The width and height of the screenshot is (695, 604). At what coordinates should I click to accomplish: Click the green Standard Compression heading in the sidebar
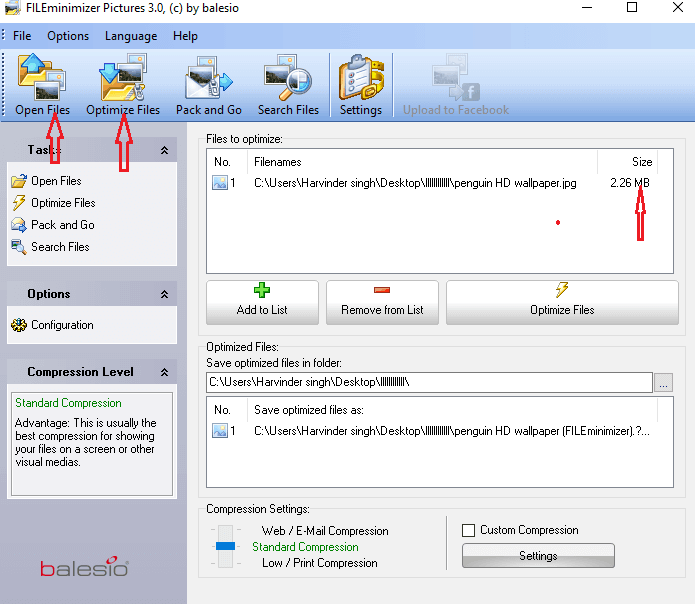click(68, 403)
